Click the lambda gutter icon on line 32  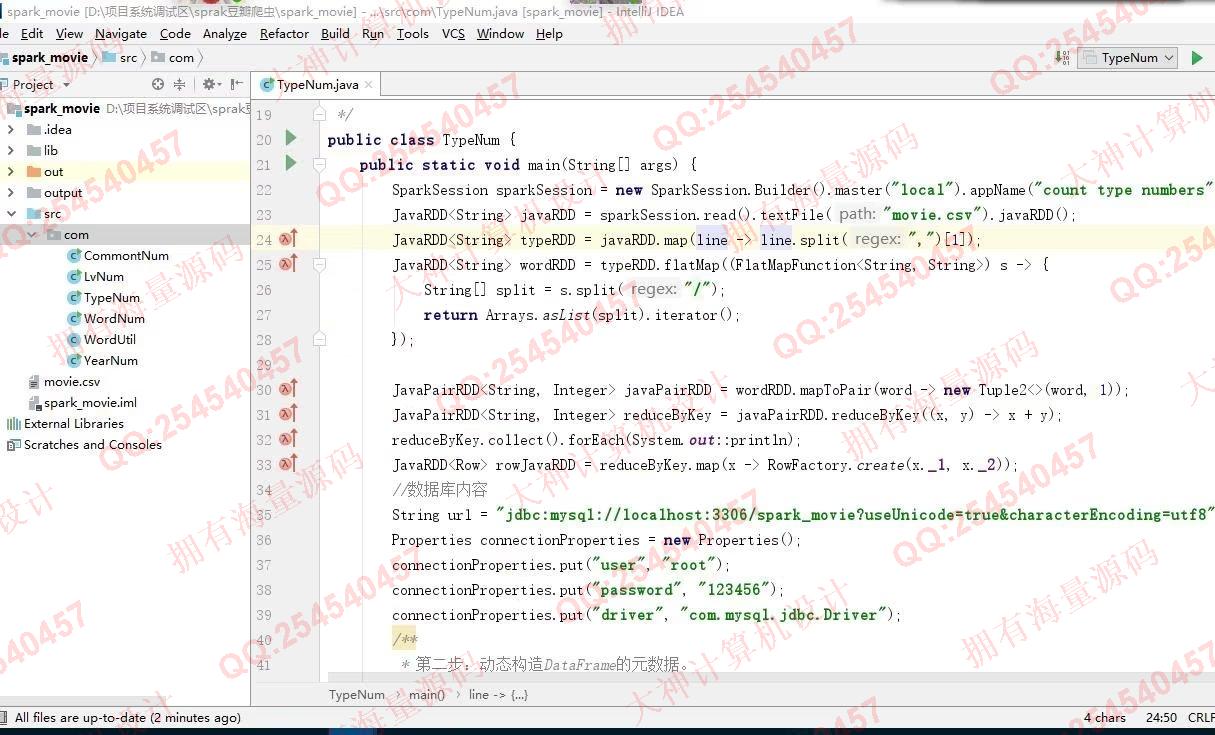click(x=288, y=438)
